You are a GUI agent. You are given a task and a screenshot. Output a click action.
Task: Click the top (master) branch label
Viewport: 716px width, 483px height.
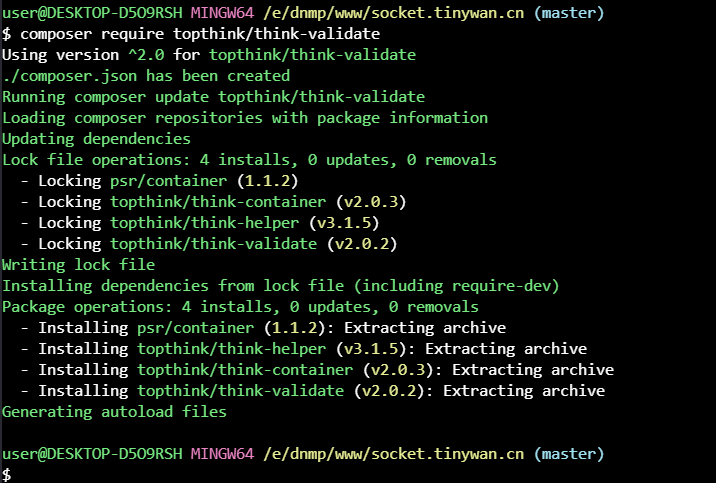[x=569, y=13]
